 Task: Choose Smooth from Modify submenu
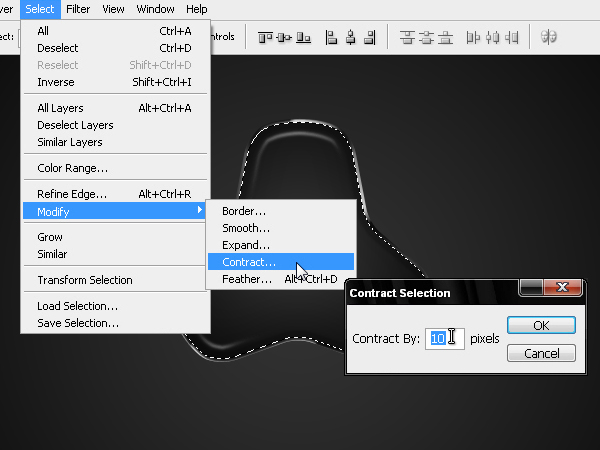click(281, 228)
